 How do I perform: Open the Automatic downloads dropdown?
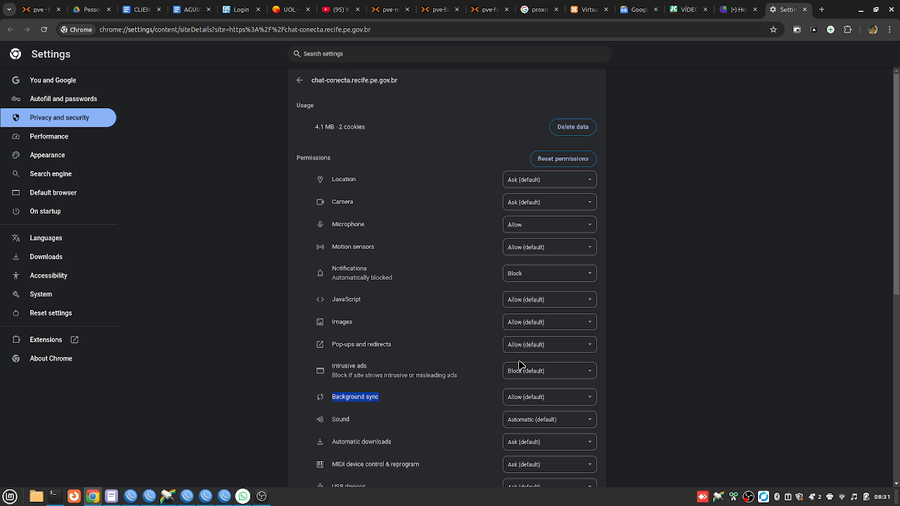549,442
